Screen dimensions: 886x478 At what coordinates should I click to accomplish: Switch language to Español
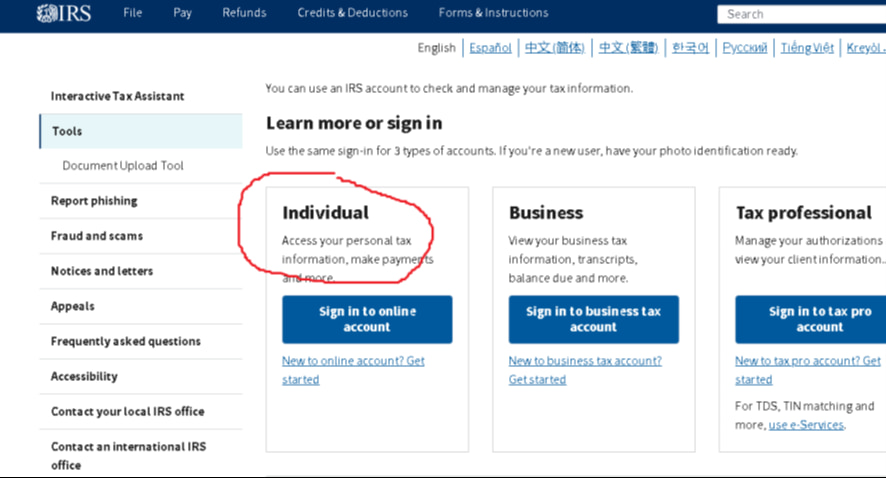tap(490, 48)
